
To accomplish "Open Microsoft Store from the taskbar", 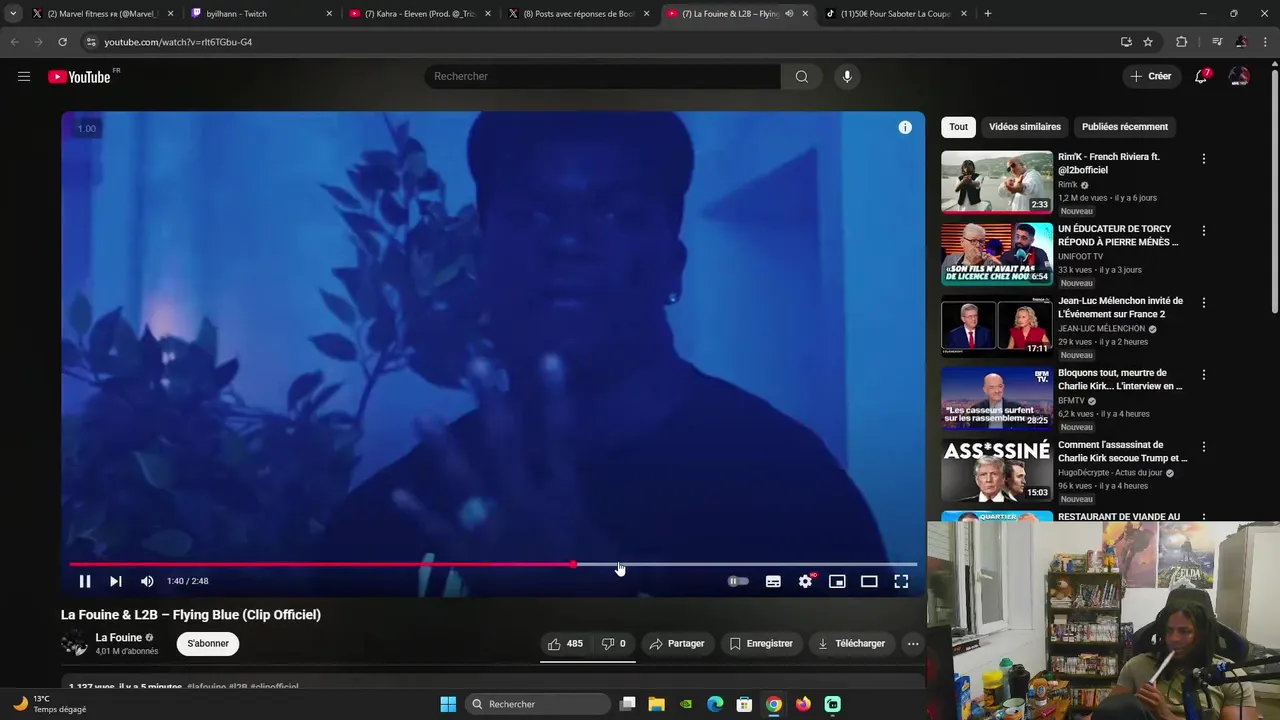I will tap(744, 704).
